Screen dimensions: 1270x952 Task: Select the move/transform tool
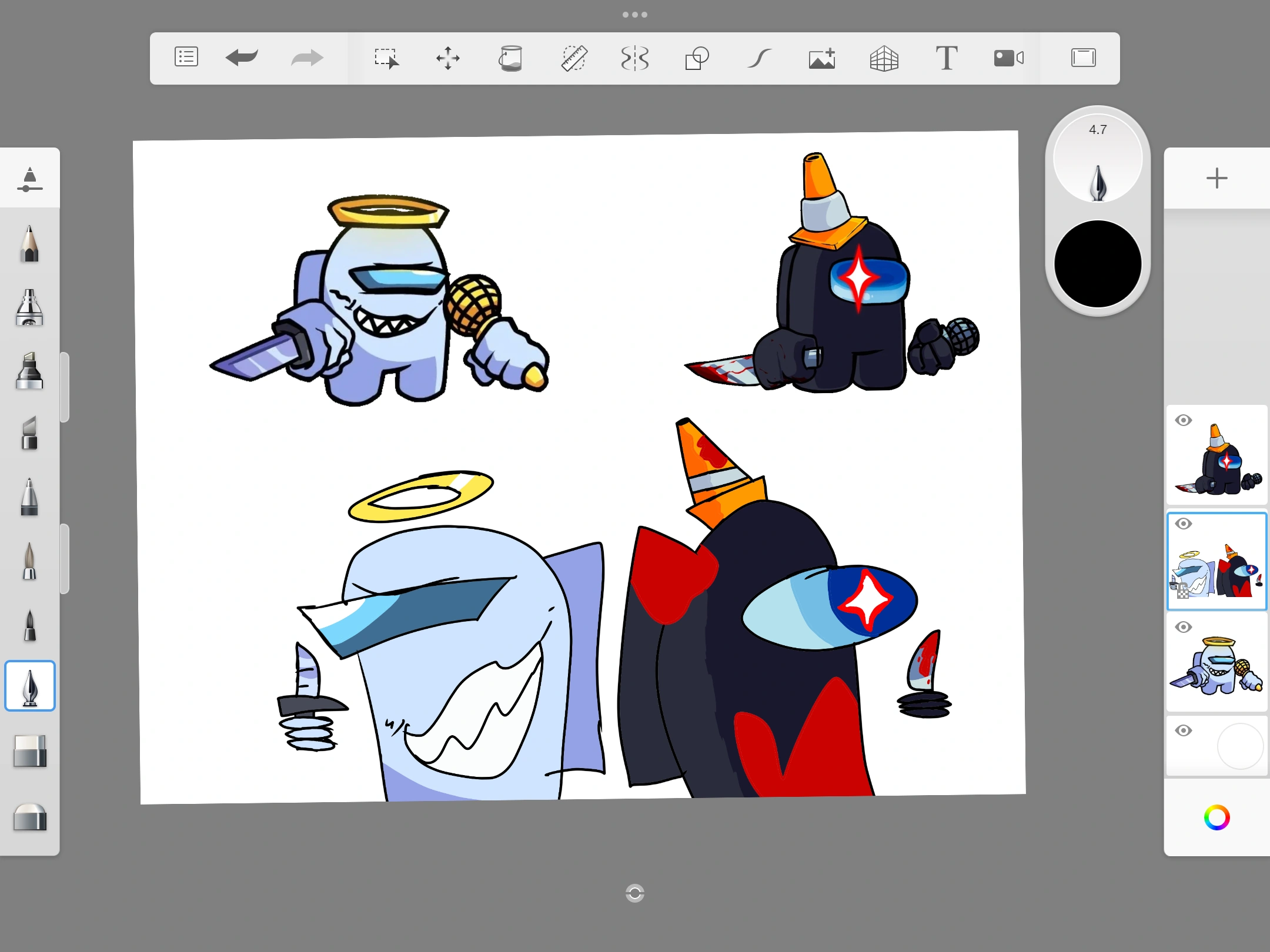[449, 59]
